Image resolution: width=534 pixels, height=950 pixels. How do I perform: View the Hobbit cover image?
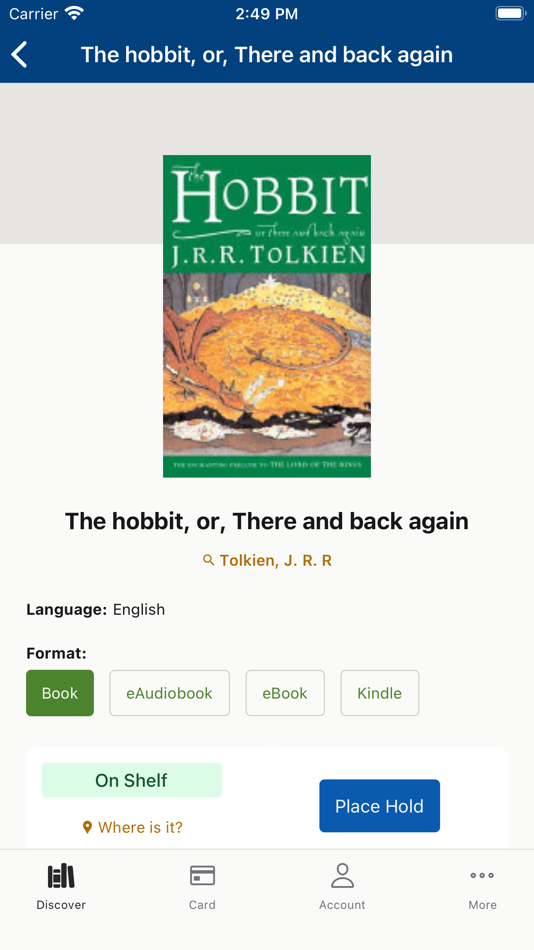coord(267,316)
